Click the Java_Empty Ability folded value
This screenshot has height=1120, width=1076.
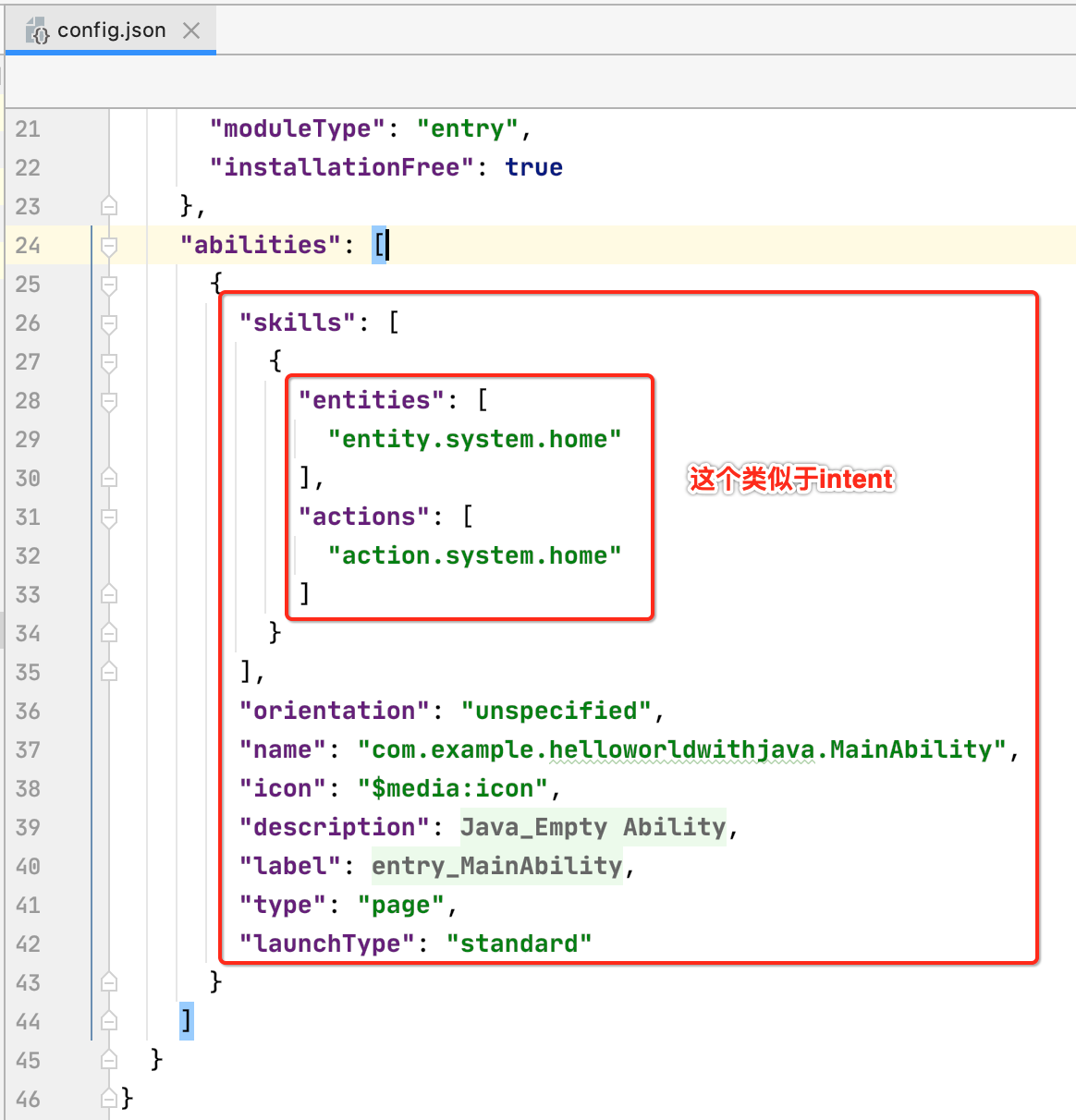pyautogui.click(x=593, y=827)
